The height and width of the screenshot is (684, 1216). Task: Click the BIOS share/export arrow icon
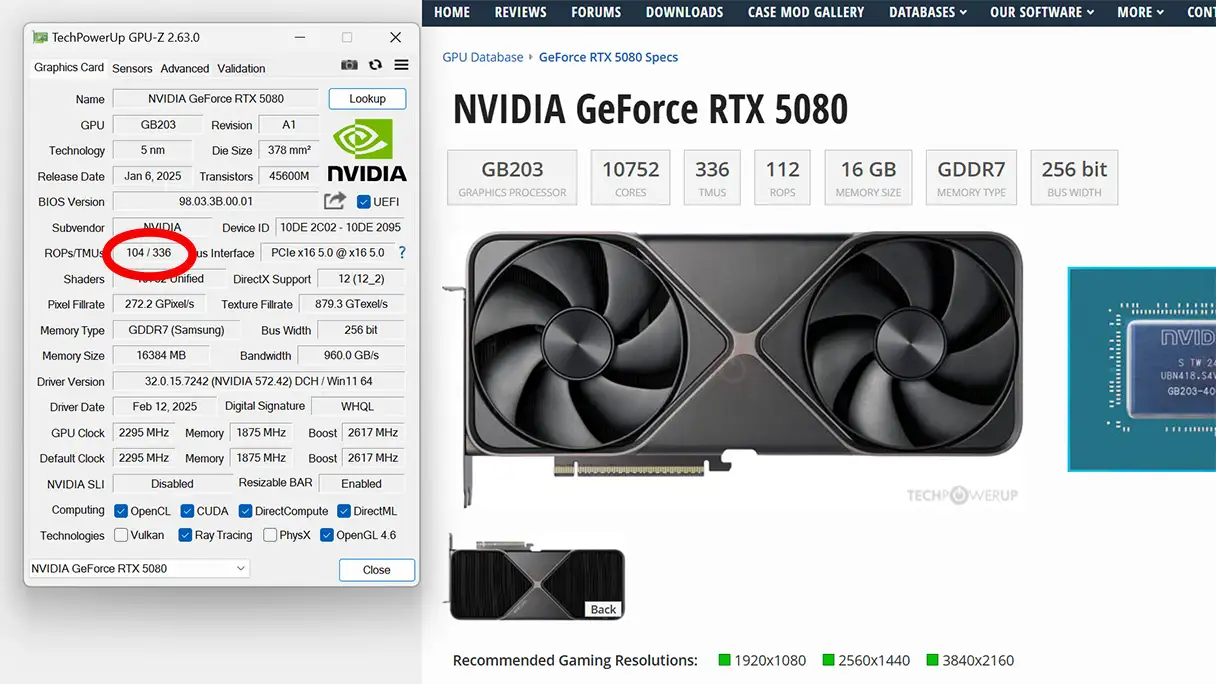[335, 201]
